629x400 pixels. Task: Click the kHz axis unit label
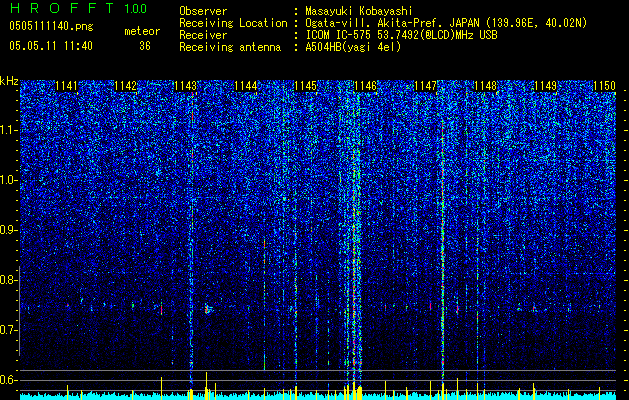click(x=9, y=81)
